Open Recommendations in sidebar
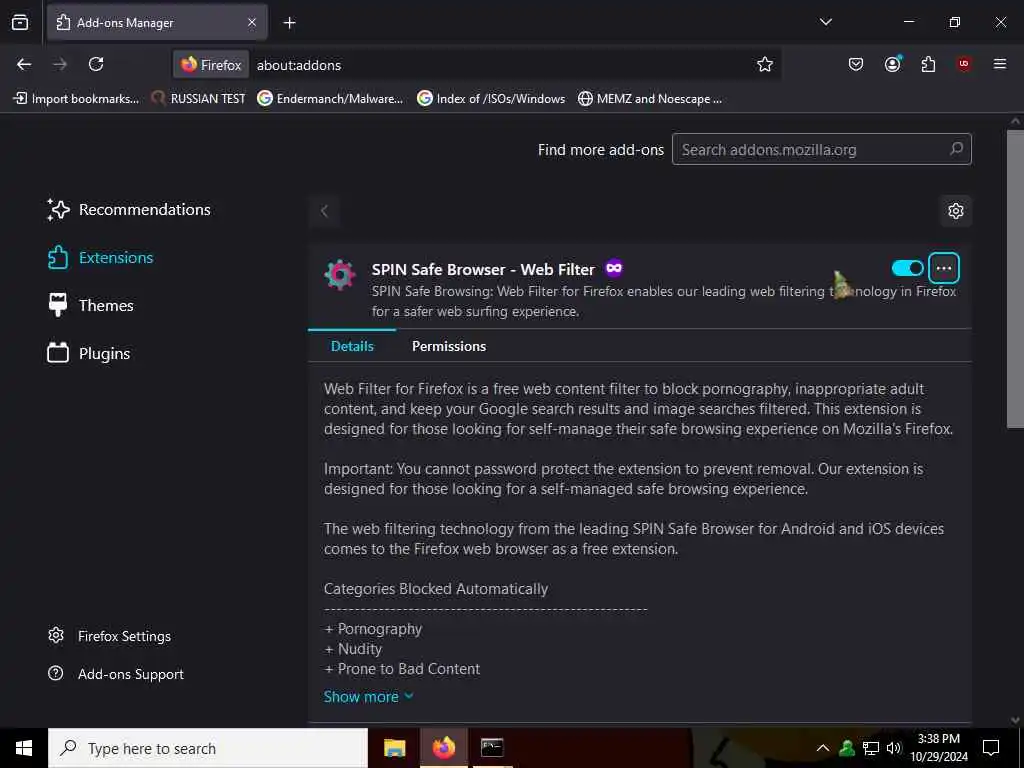Image resolution: width=1024 pixels, height=768 pixels. pos(129,210)
